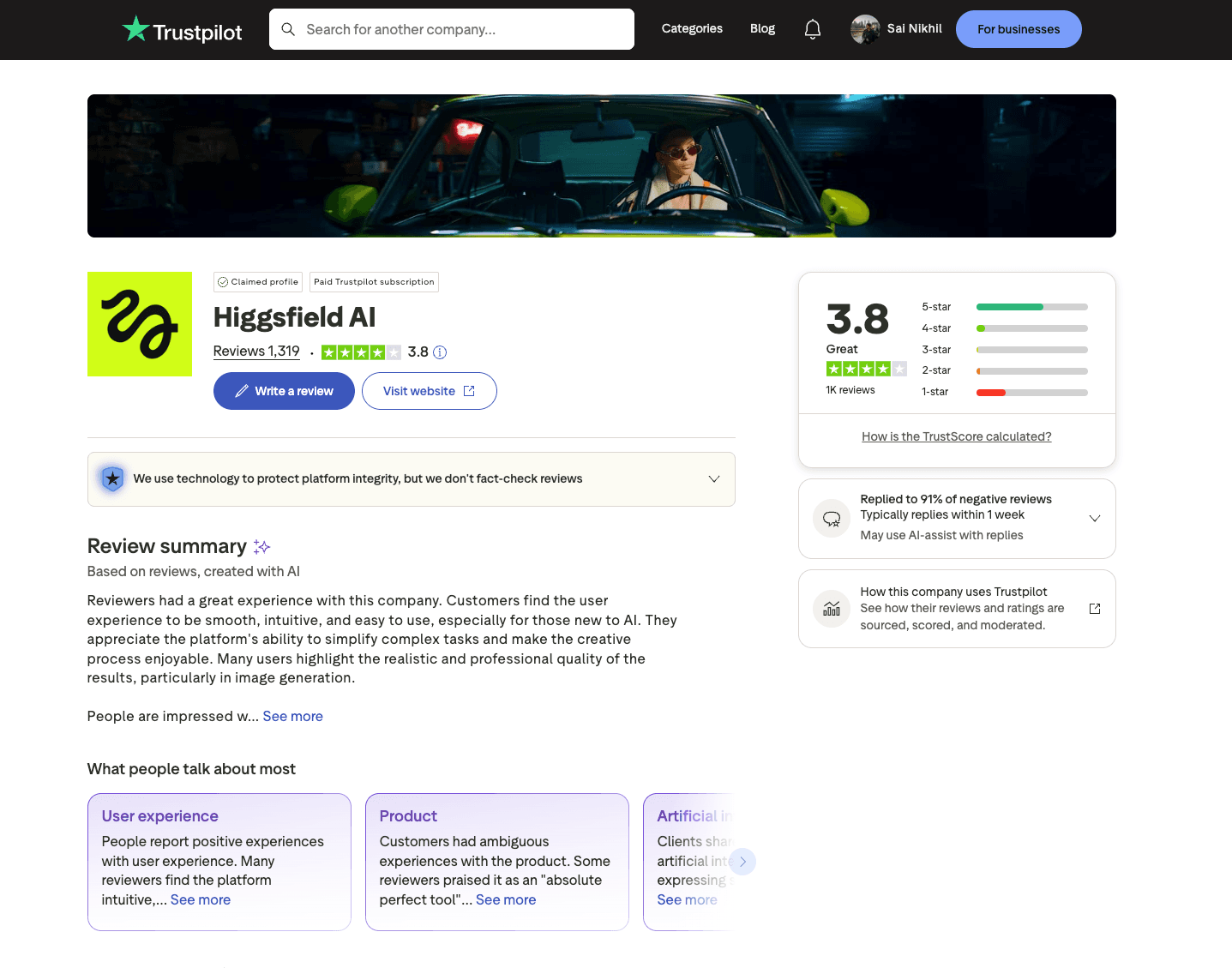Click See more in User experience card
The image size is (1232, 968).
point(201,900)
